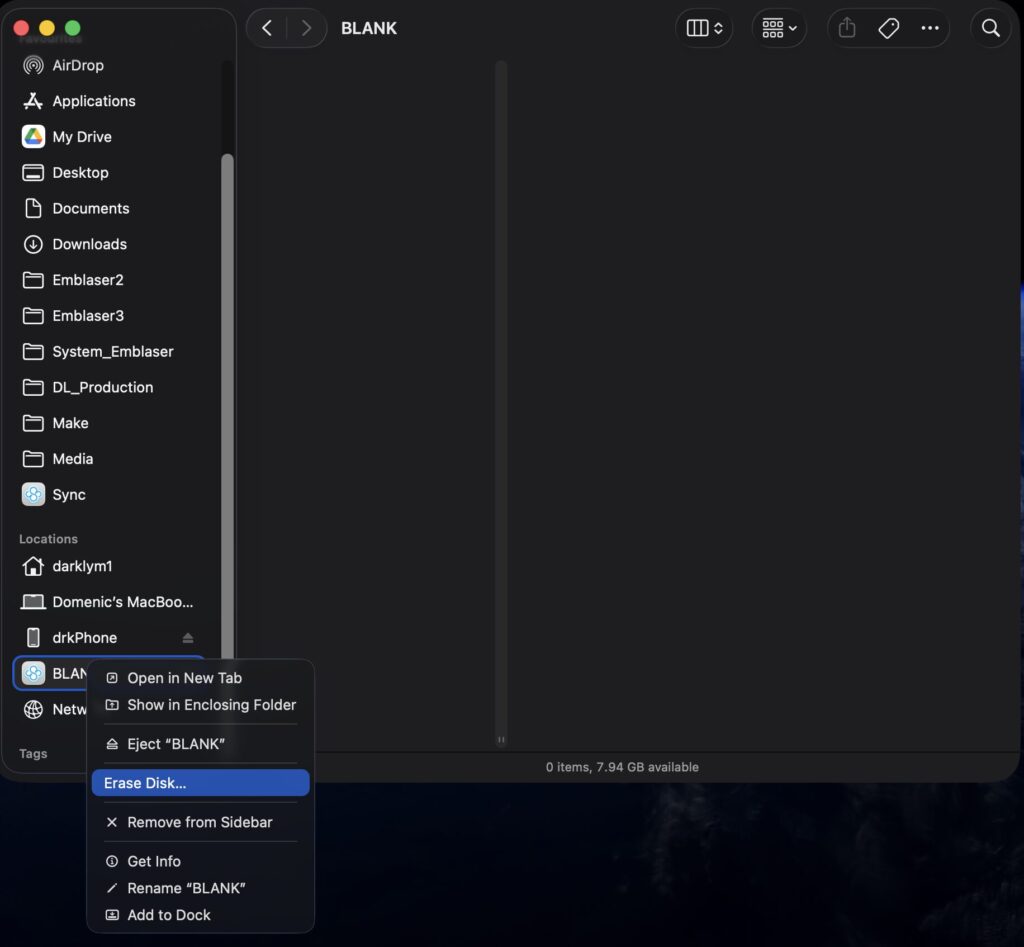Select the Sync sidebar item

tap(68, 495)
